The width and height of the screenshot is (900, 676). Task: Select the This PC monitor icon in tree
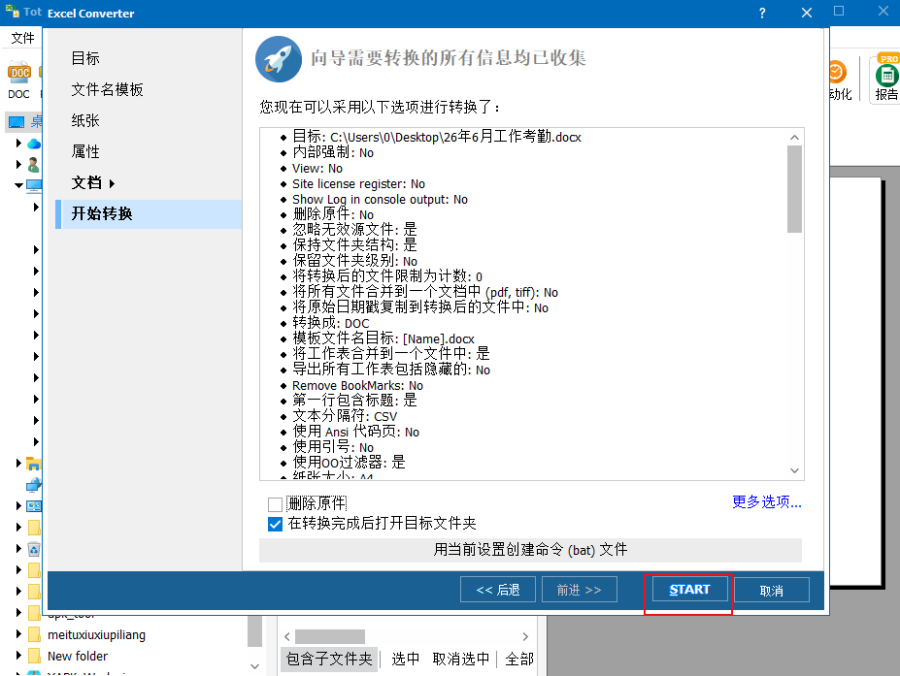[34, 185]
